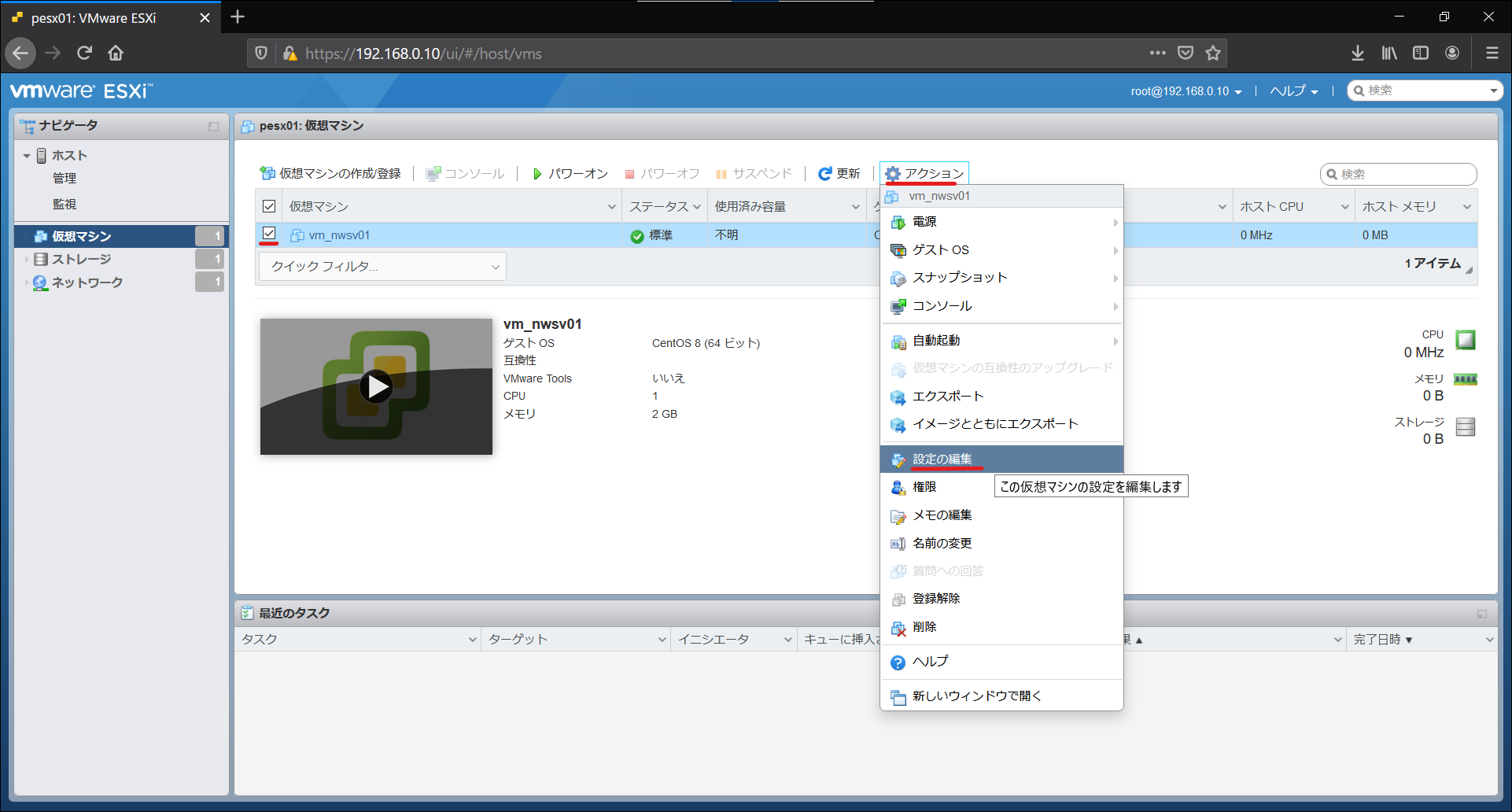
Task: Click the メモの編集 note icon
Action: (x=898, y=516)
